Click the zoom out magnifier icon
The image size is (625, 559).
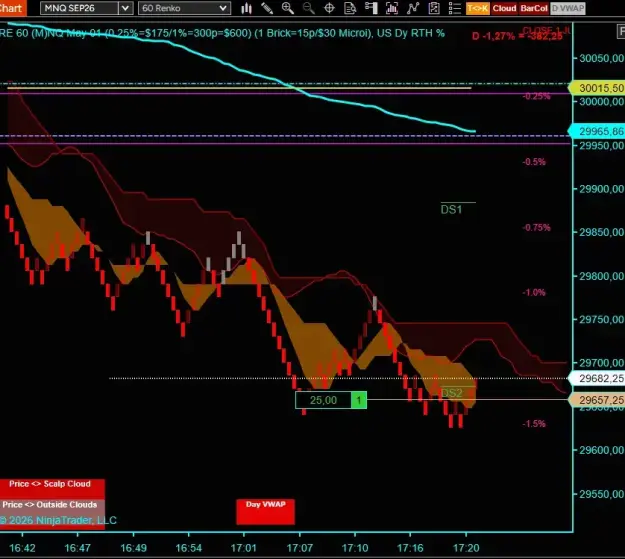[x=308, y=8]
